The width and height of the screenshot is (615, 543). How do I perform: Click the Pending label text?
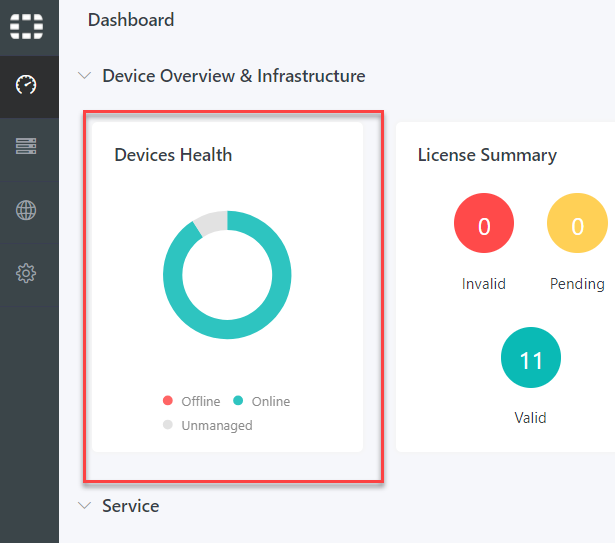click(577, 284)
